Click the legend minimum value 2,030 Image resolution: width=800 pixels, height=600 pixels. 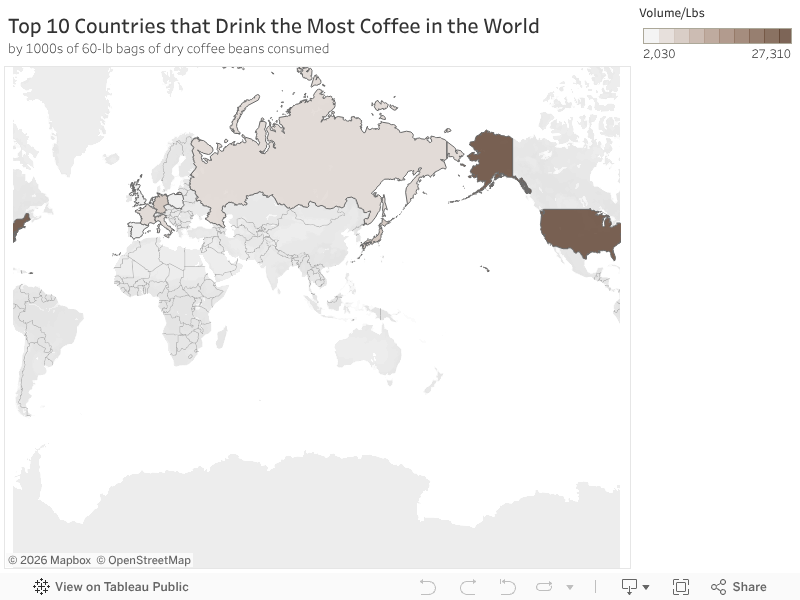click(x=659, y=54)
